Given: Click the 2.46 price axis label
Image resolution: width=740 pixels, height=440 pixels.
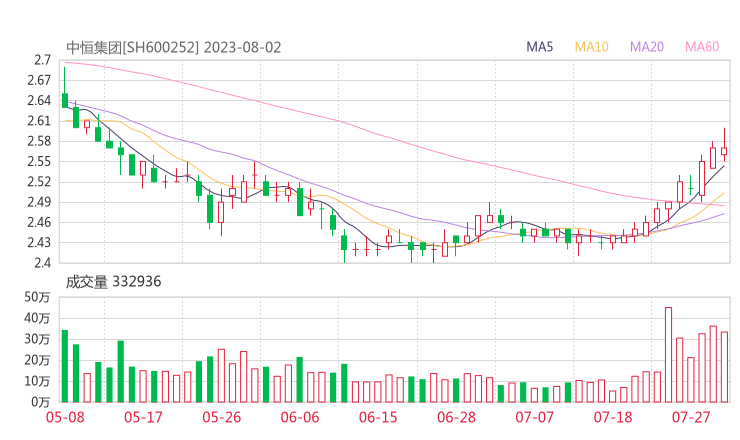Looking at the screenshot, I should coord(39,222).
